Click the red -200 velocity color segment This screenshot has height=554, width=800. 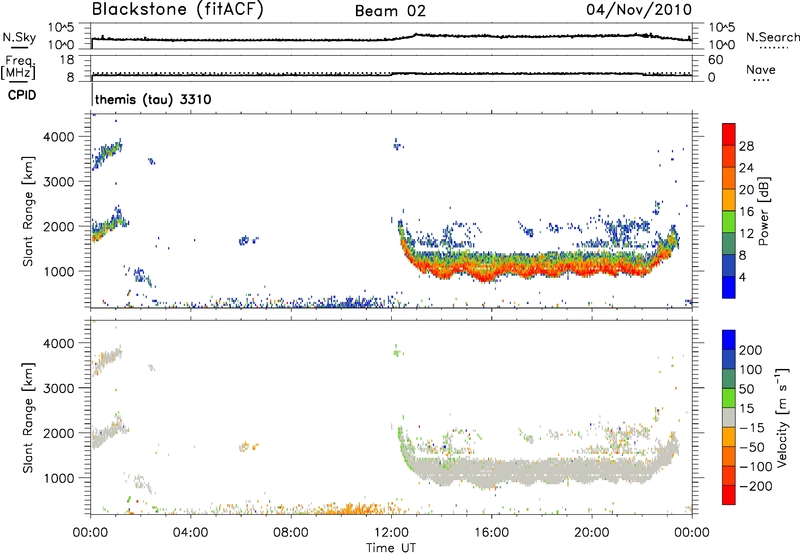tap(729, 495)
